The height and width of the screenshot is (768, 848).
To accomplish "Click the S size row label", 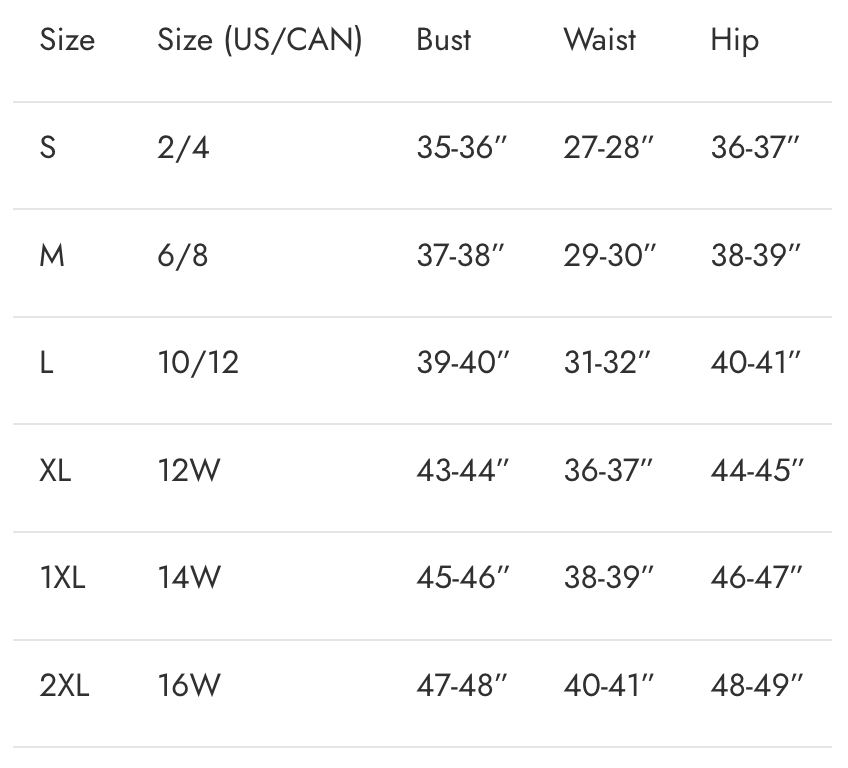I will (x=48, y=148).
